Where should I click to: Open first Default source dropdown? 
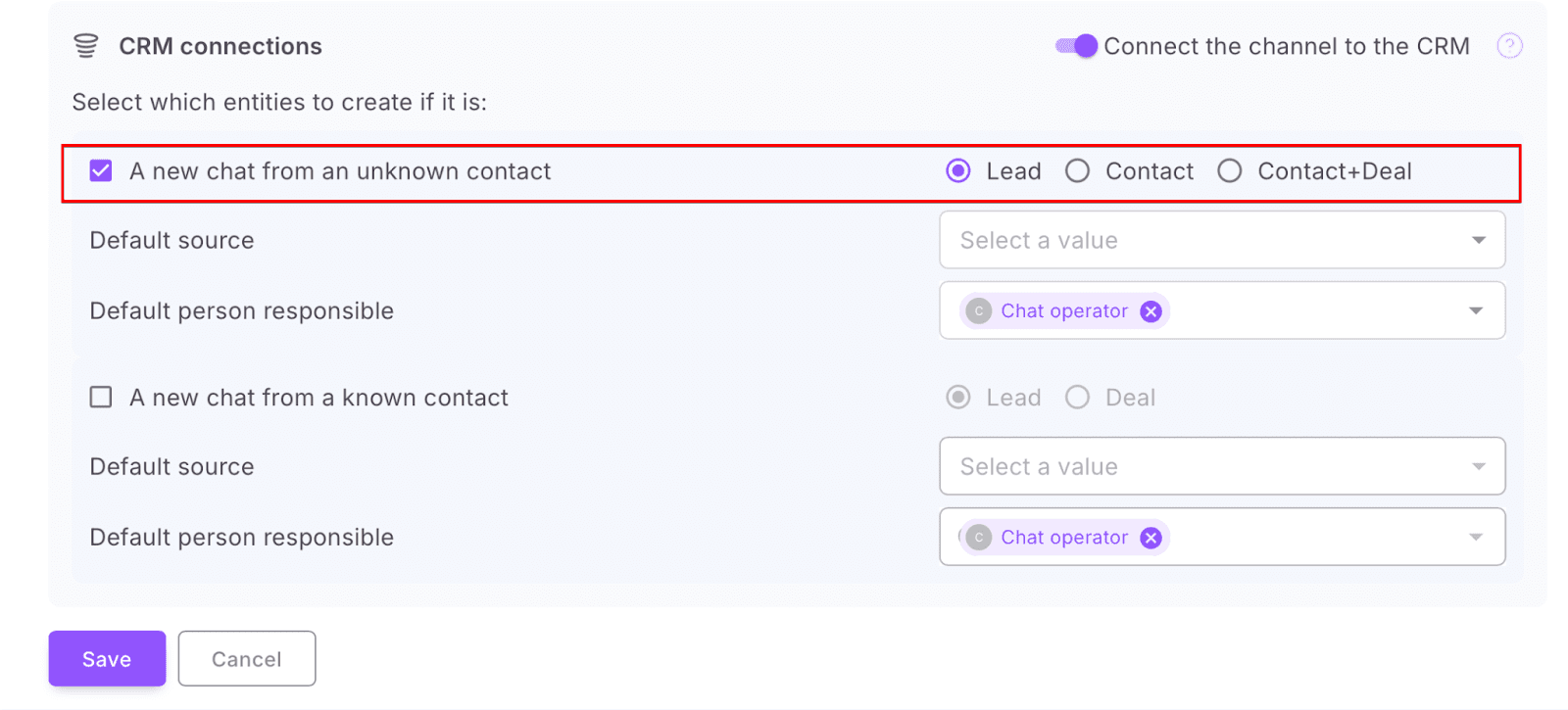point(1221,241)
